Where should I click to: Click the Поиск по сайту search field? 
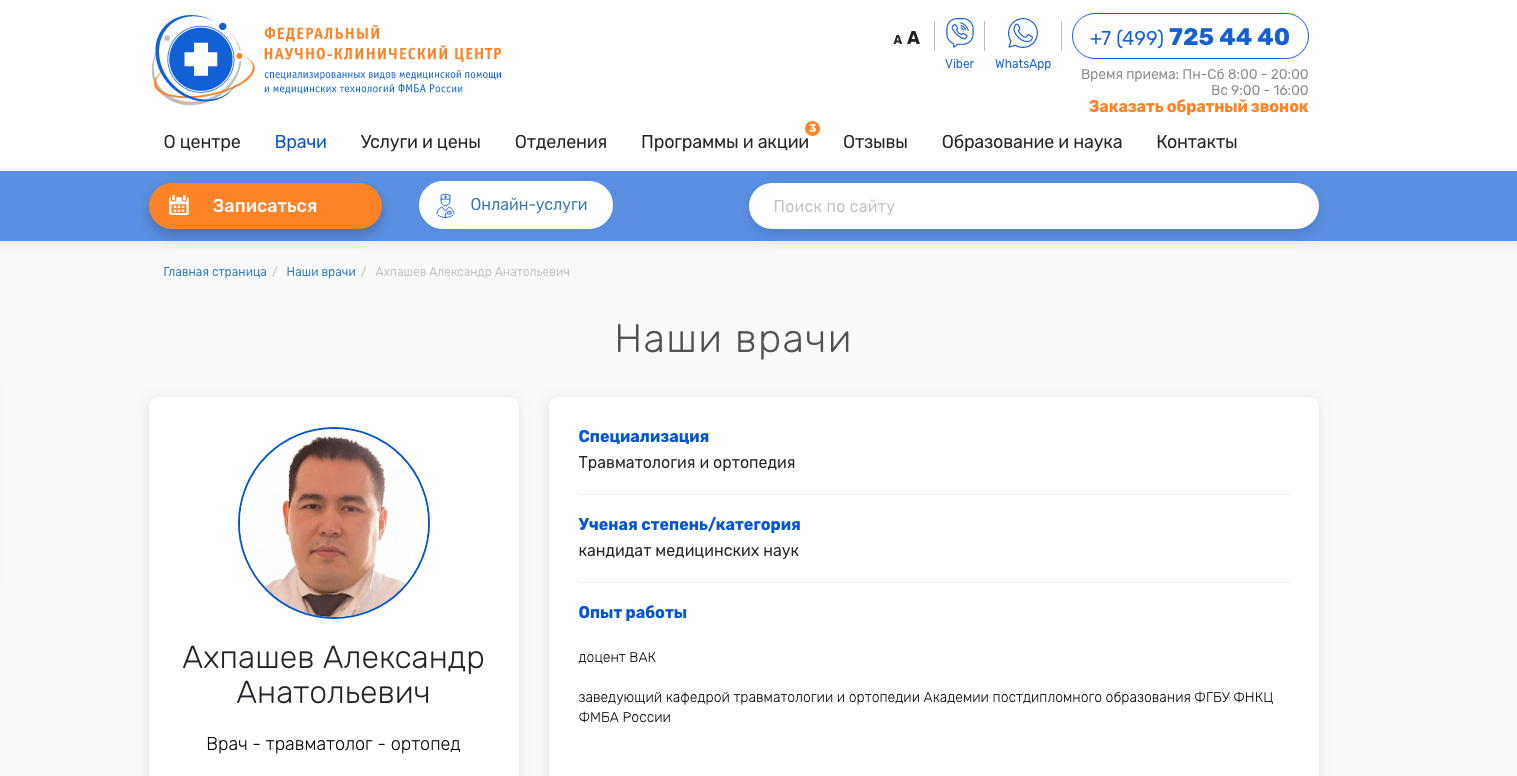(1034, 206)
